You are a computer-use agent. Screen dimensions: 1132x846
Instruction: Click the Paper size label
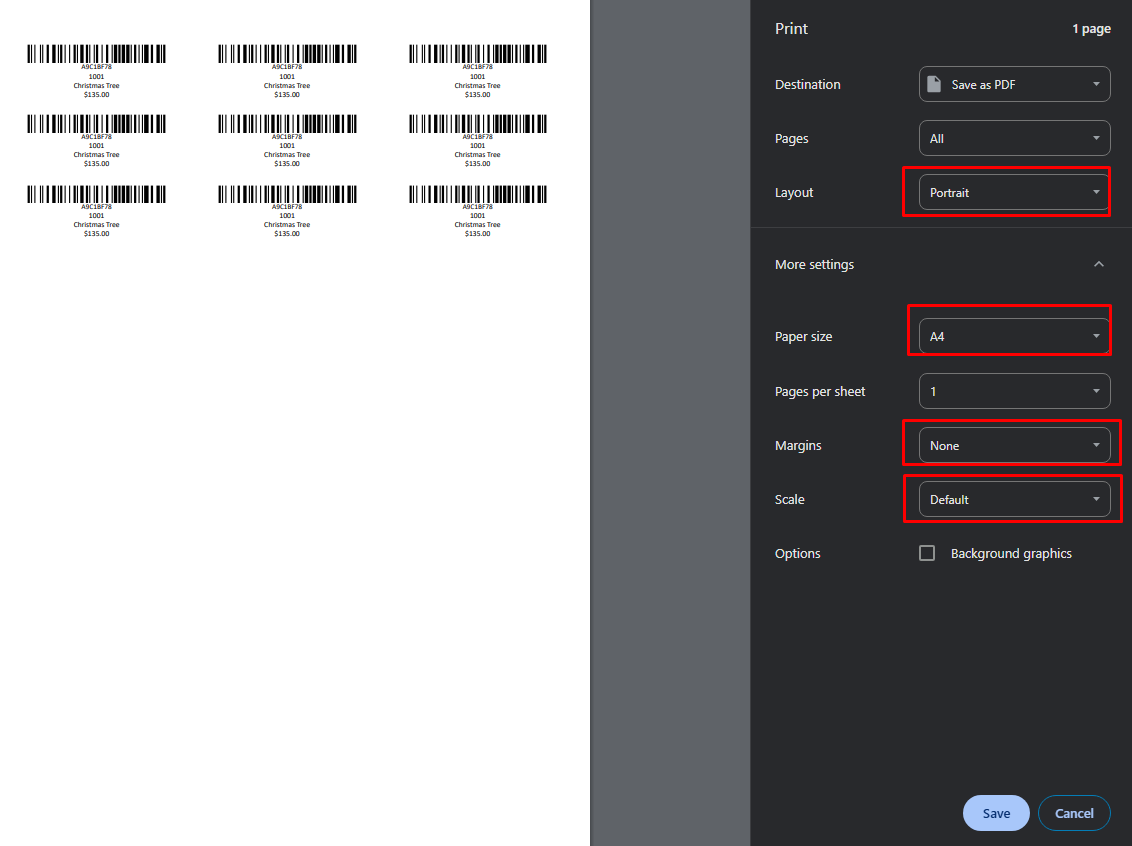point(803,336)
